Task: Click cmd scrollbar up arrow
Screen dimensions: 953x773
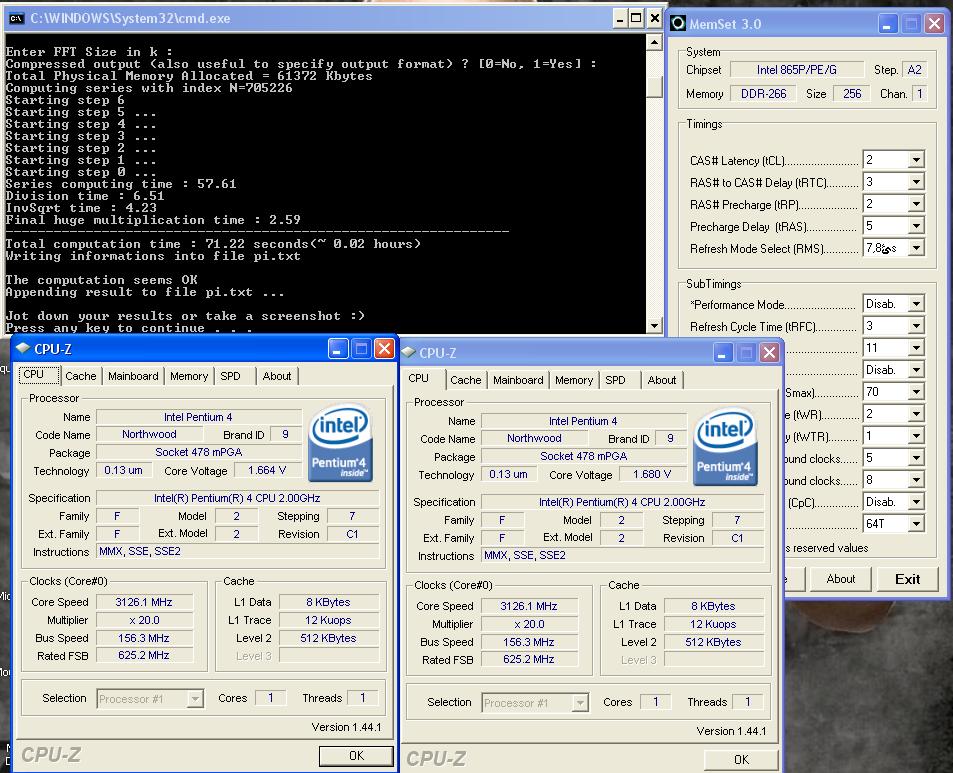Action: click(654, 42)
